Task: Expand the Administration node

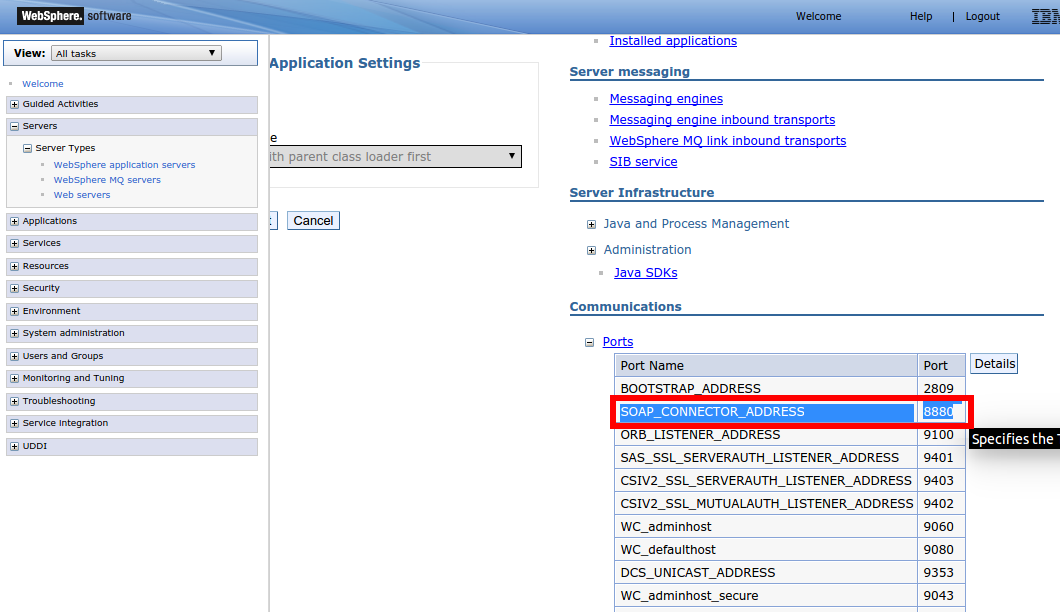Action: pos(592,250)
